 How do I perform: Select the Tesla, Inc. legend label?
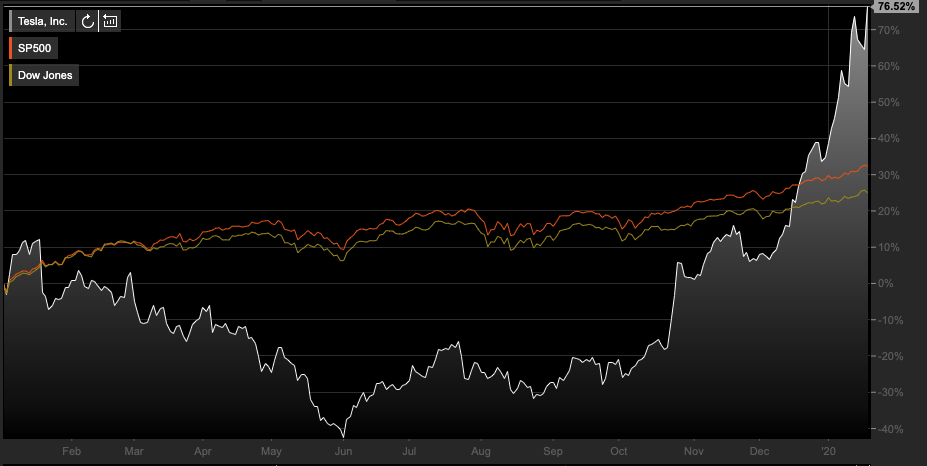(x=43, y=21)
